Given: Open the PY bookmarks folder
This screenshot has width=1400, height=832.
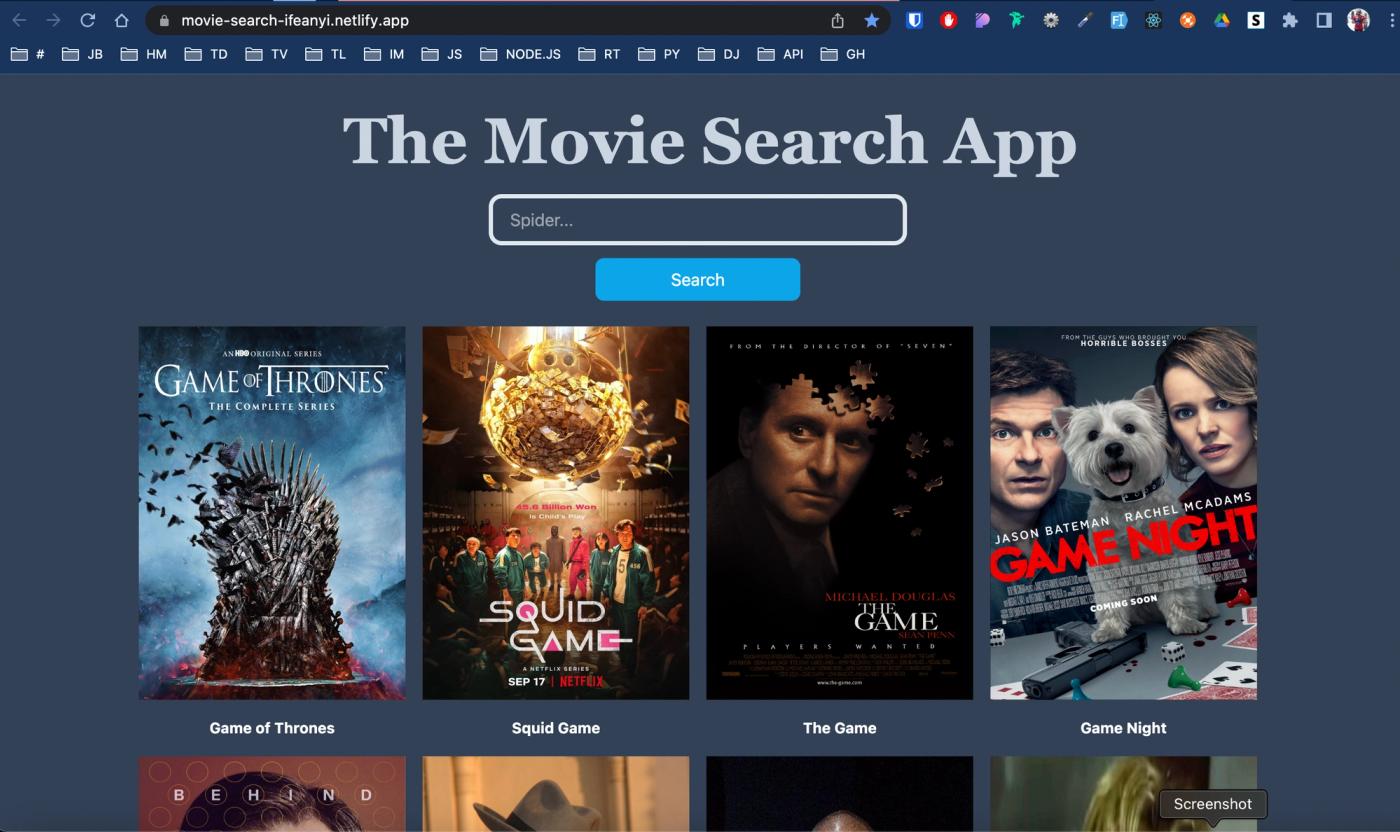Looking at the screenshot, I should tap(659, 54).
